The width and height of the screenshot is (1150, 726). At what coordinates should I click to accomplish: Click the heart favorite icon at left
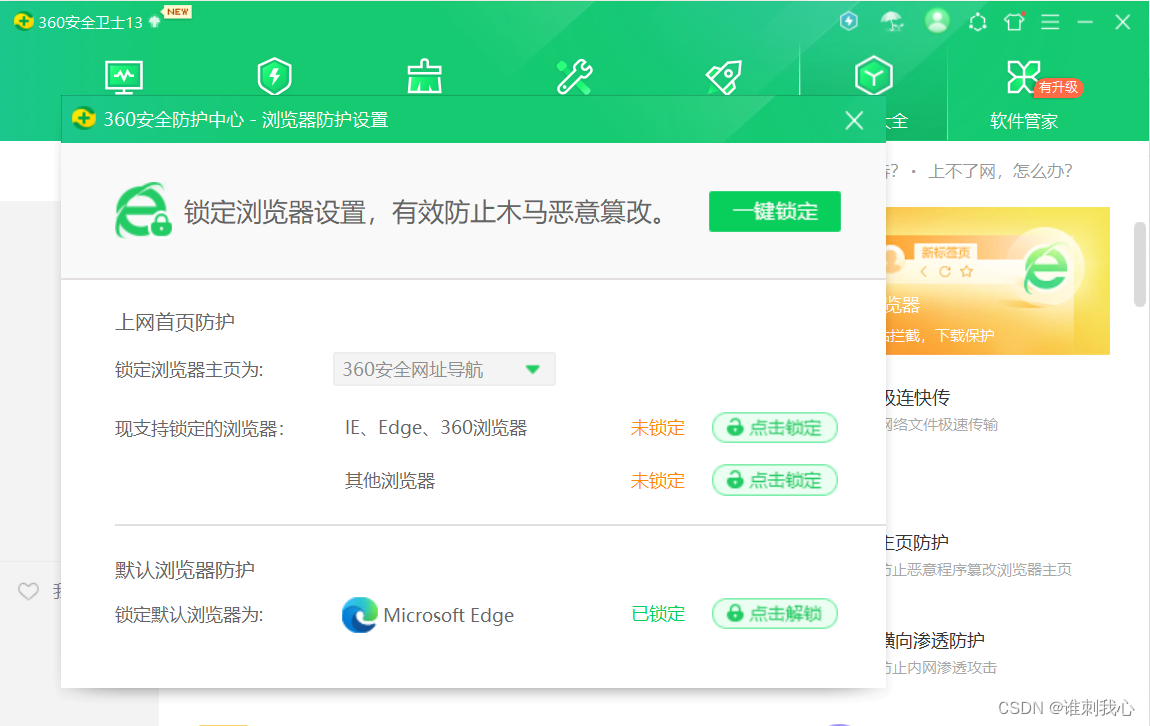[x=28, y=591]
